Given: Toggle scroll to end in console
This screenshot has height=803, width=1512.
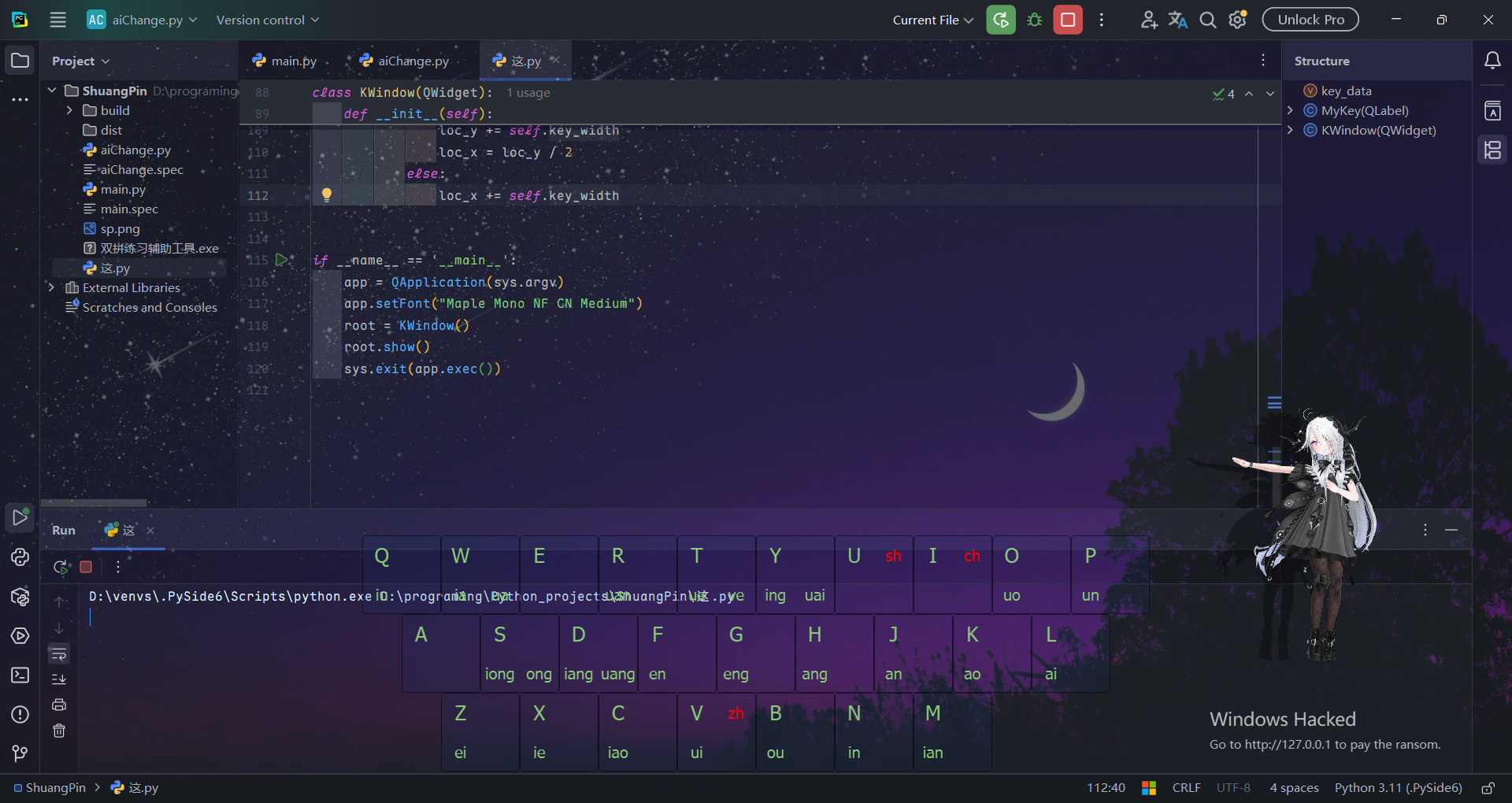Looking at the screenshot, I should [59, 679].
